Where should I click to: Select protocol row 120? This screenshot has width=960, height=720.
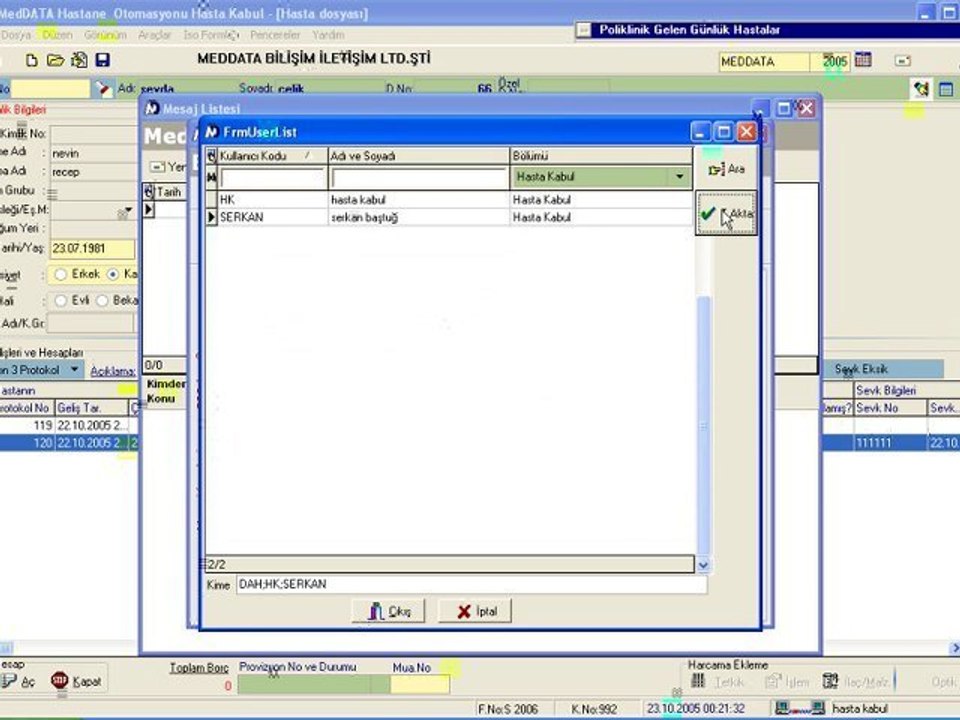point(69,443)
